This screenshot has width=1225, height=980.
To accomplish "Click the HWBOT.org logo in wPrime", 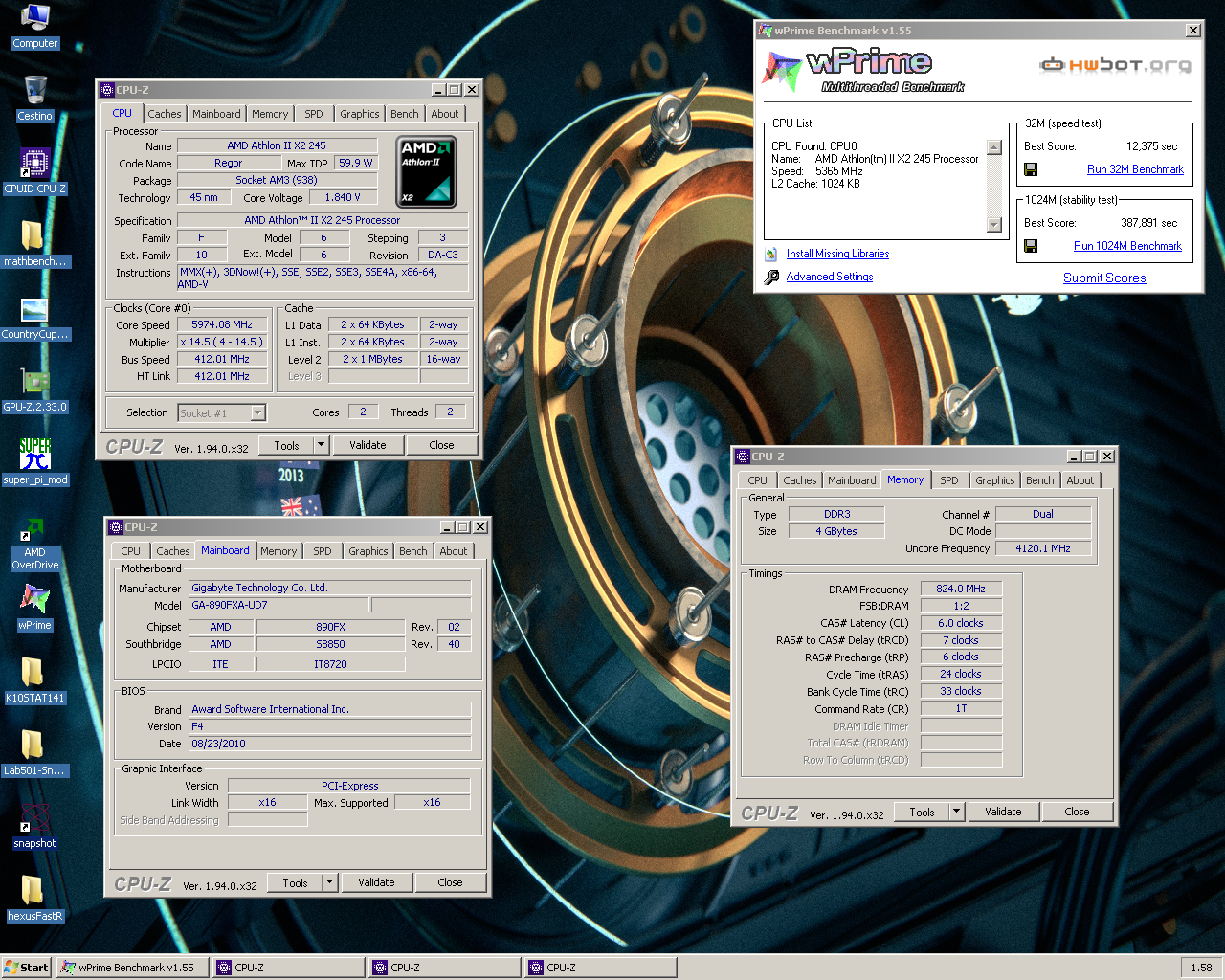I will pyautogui.click(x=1116, y=65).
